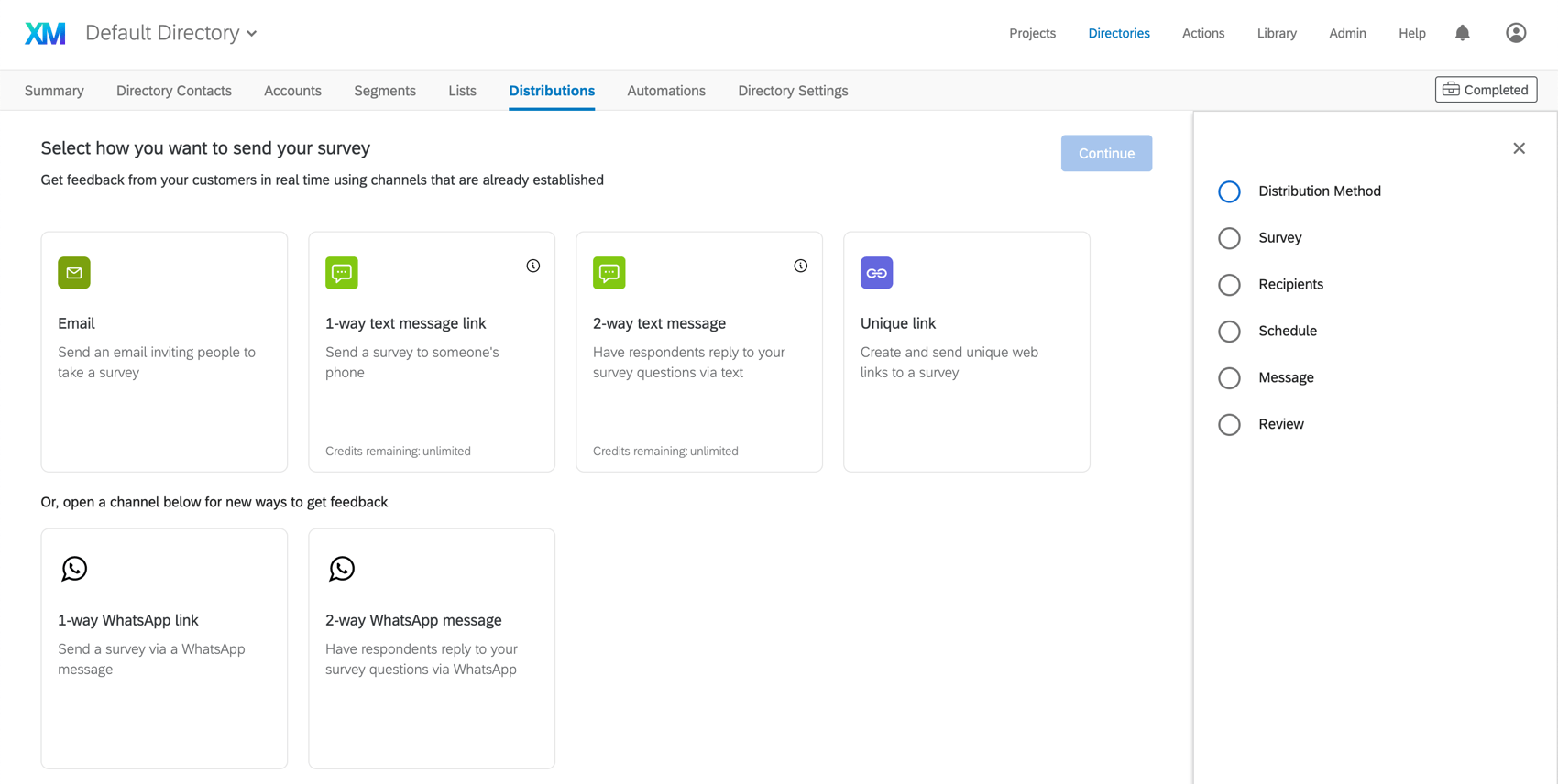Click the Distribution Method step label
This screenshot has width=1558, height=784.
coord(1319,191)
